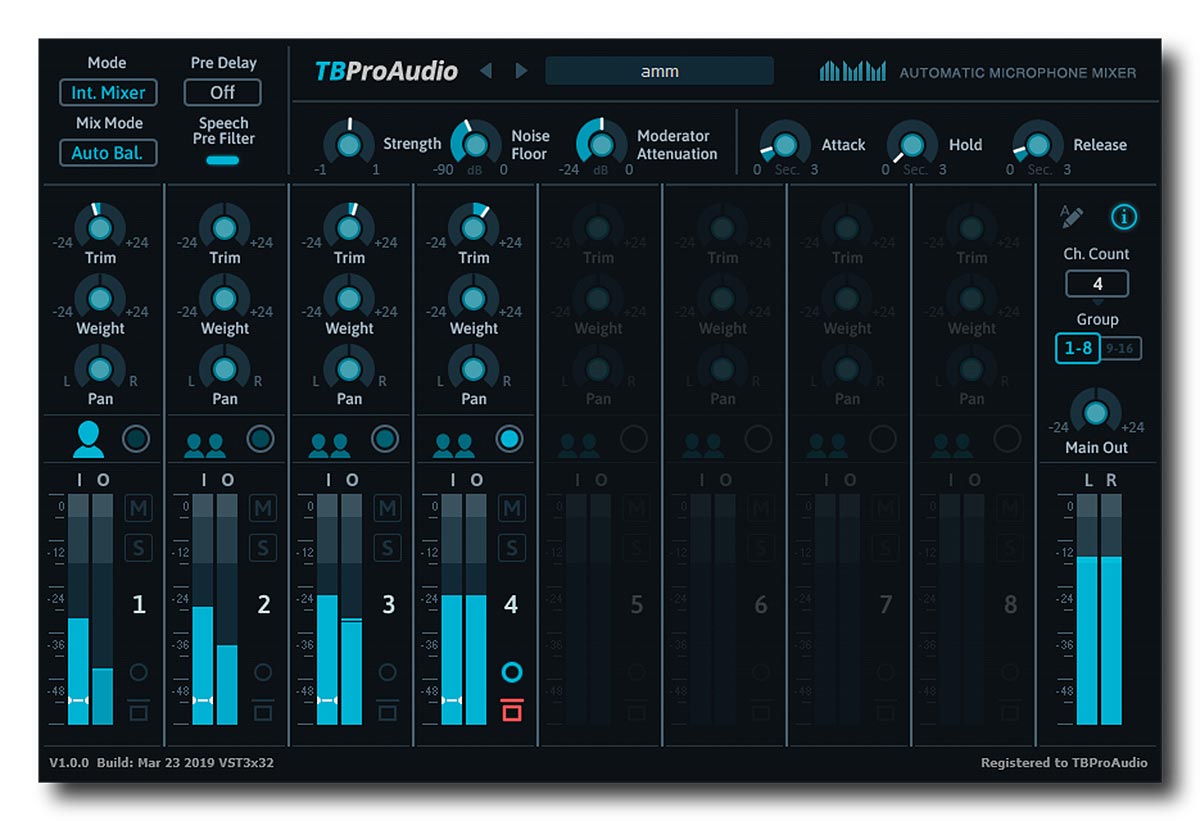This screenshot has width=1200, height=821.
Task: Click channel 4 two-person icon
Action: pos(453,444)
